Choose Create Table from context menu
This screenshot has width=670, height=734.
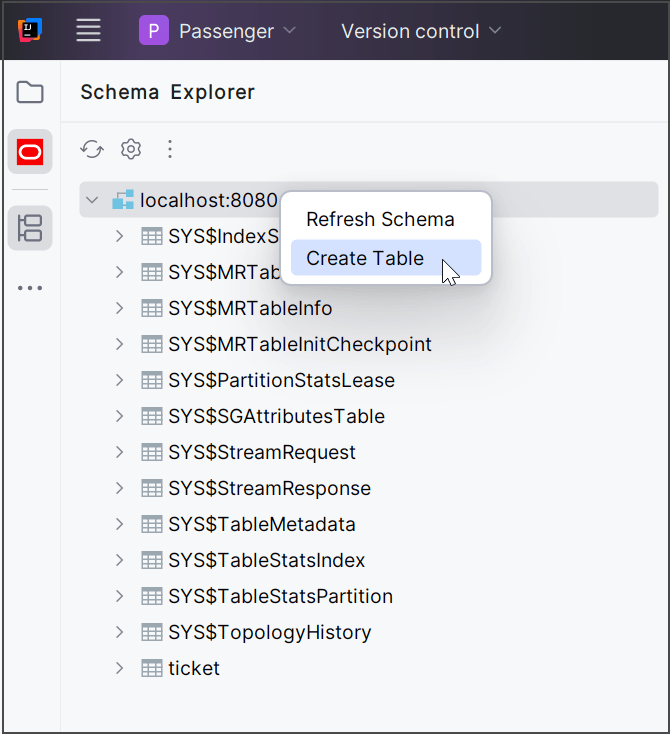[x=365, y=258]
